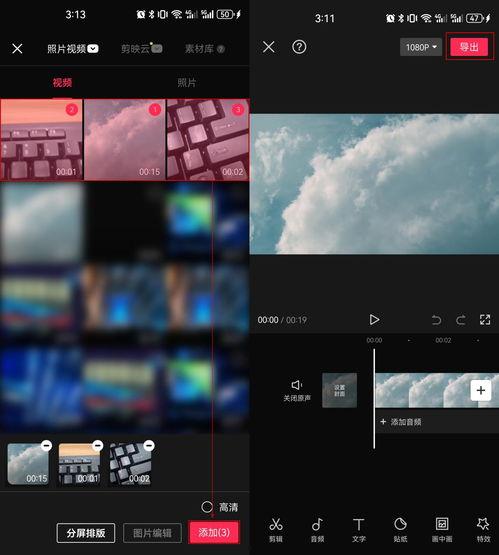Open the 贴纸 sticker tool
The width and height of the screenshot is (499, 555).
[x=400, y=530]
